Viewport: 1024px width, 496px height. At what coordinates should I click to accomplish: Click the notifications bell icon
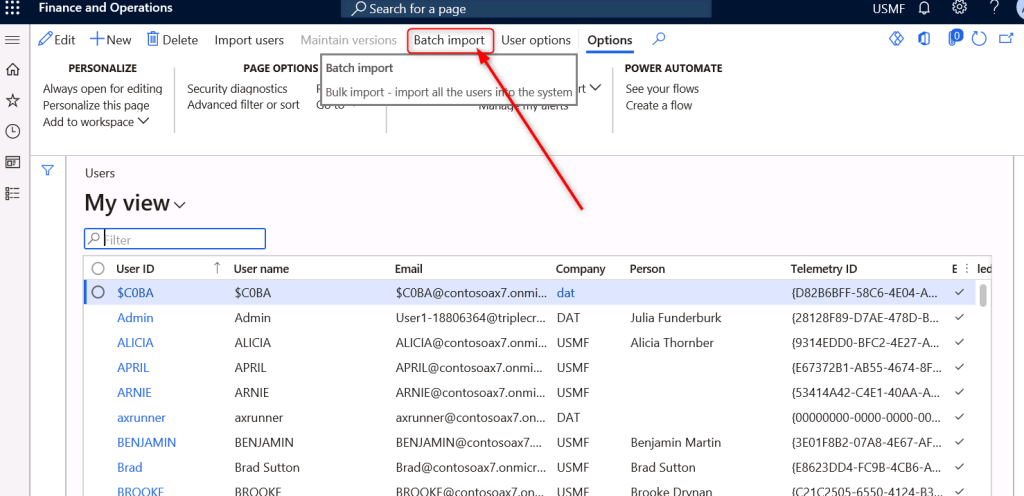coord(924,9)
